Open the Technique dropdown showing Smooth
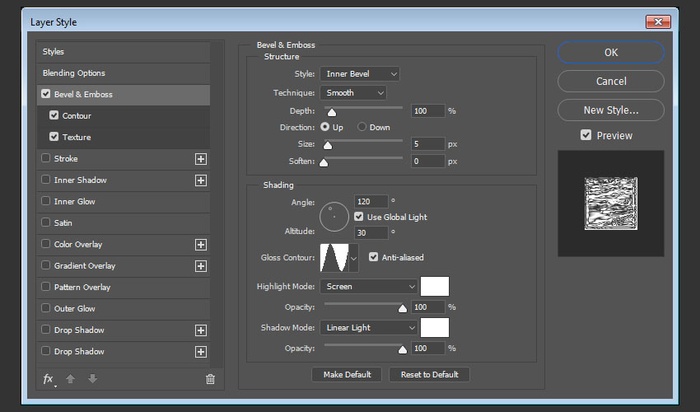Screen dimensions: 700x412 [353, 92]
